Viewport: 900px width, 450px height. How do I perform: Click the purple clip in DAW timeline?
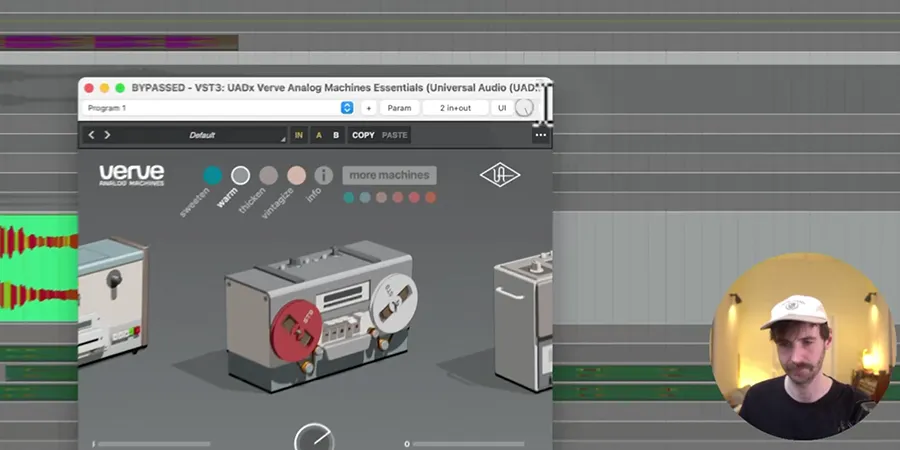coord(119,42)
